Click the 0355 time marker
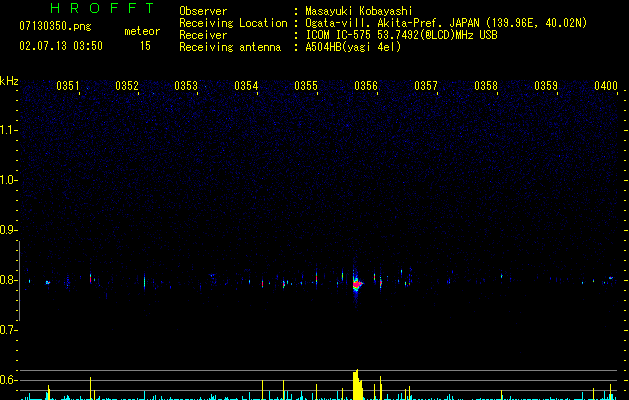The image size is (629, 400). pyautogui.click(x=306, y=86)
